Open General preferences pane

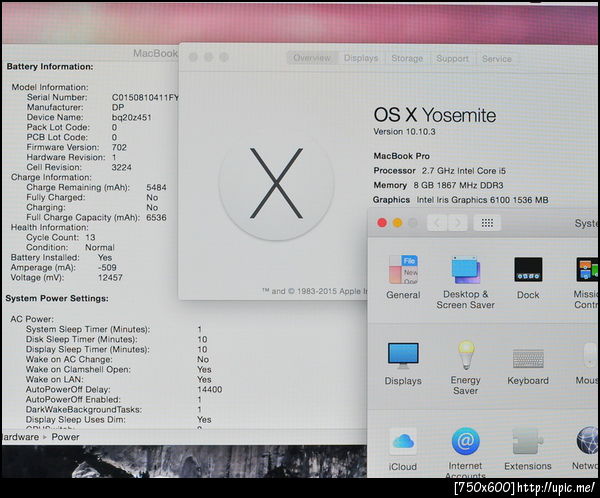point(403,277)
